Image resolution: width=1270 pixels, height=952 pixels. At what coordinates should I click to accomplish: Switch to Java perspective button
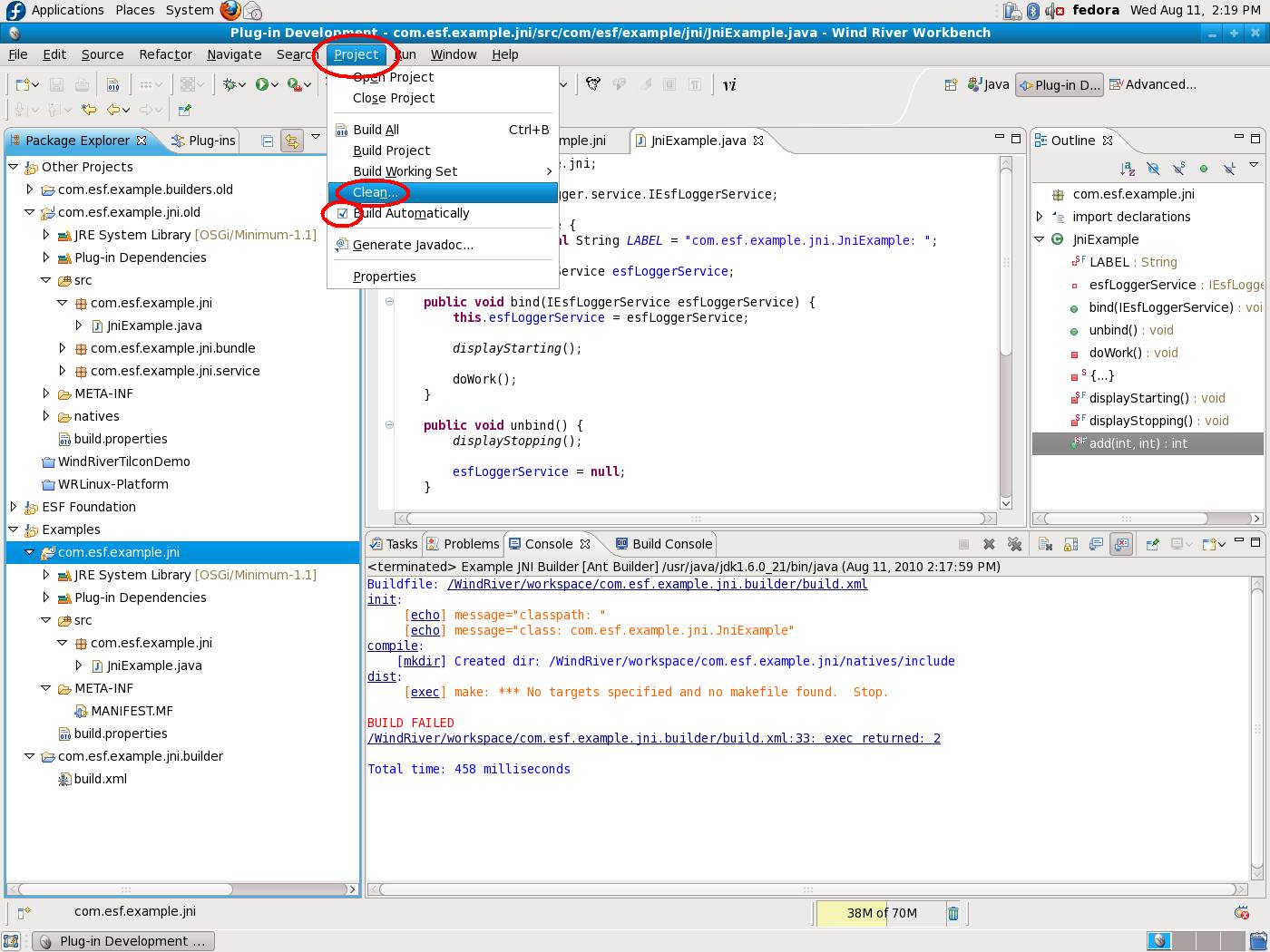(989, 84)
